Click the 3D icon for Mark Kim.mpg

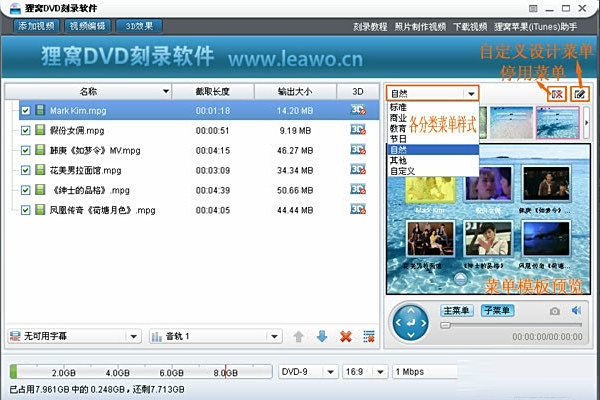358,110
